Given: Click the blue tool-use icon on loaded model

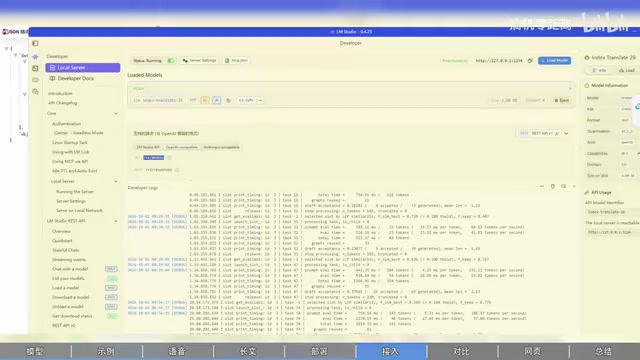Looking at the screenshot, I should click(x=216, y=100).
